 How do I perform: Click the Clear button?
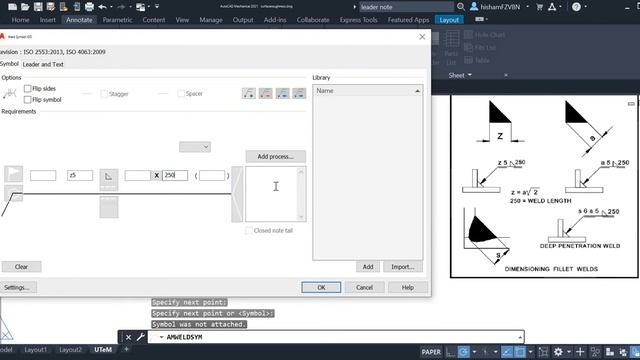tap(21, 267)
